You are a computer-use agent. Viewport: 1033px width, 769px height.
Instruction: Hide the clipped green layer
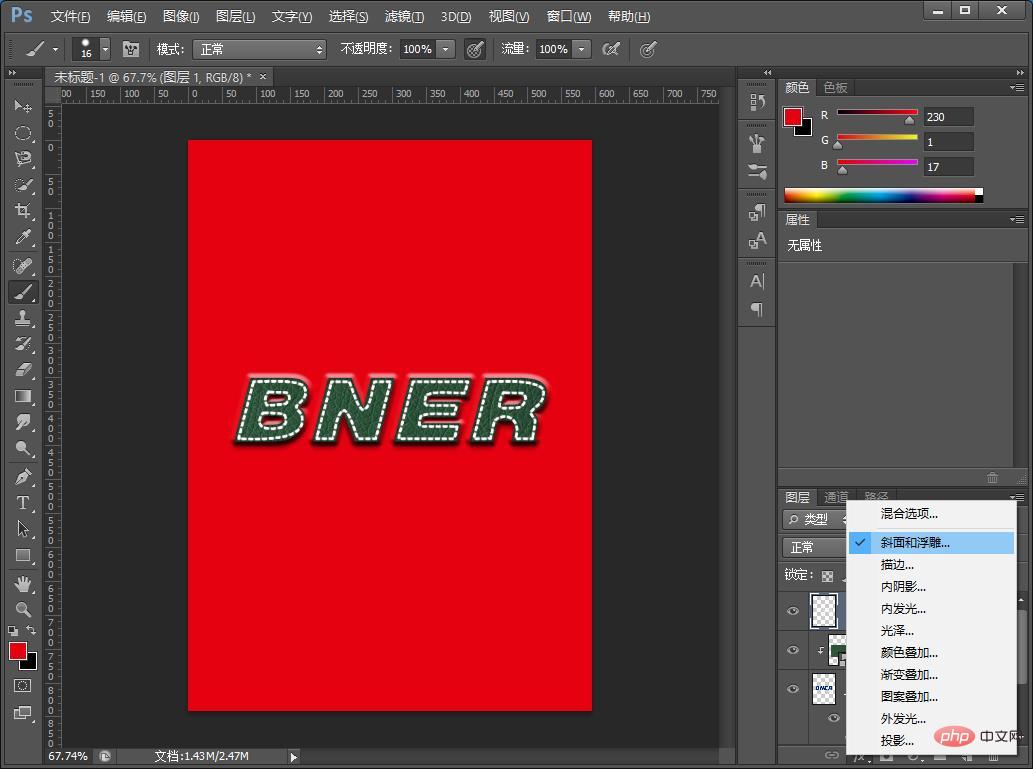click(x=793, y=650)
